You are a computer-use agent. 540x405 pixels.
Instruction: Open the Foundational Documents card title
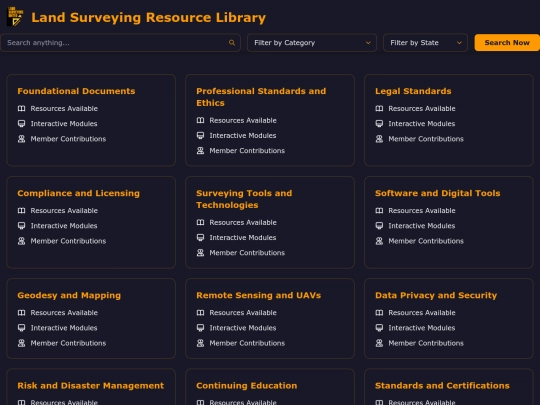point(76,91)
